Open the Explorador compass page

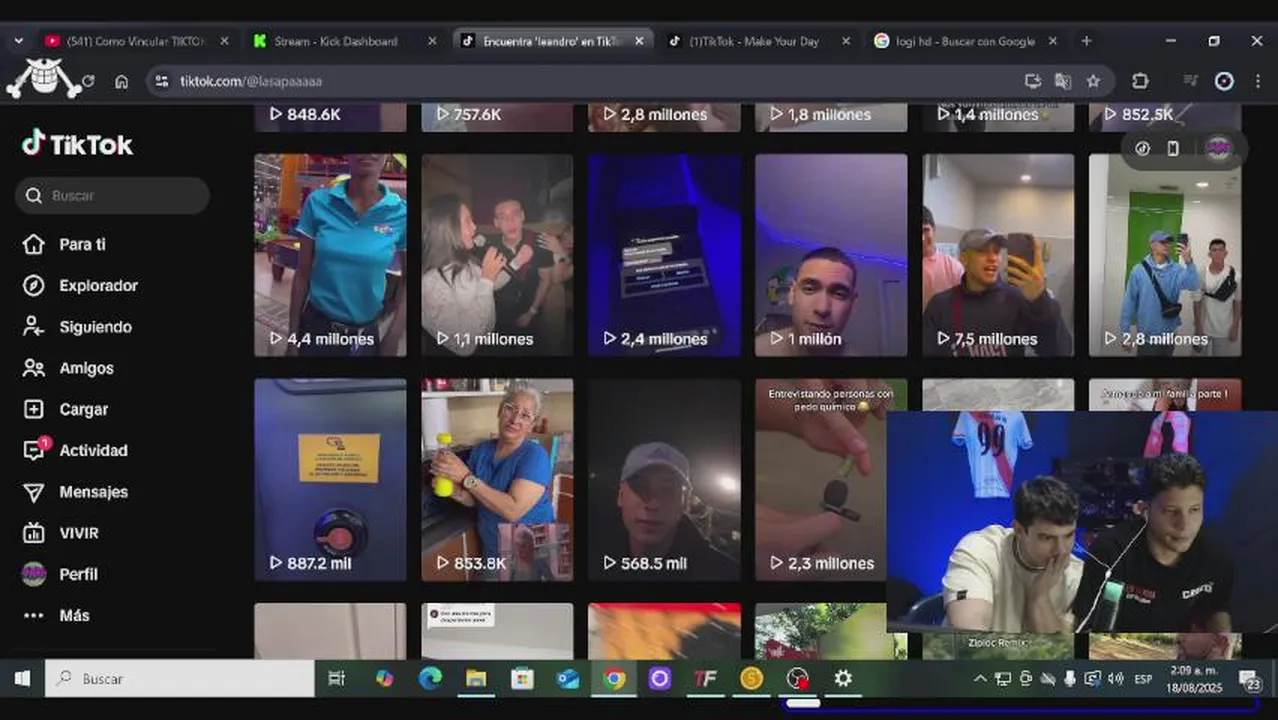[80, 285]
